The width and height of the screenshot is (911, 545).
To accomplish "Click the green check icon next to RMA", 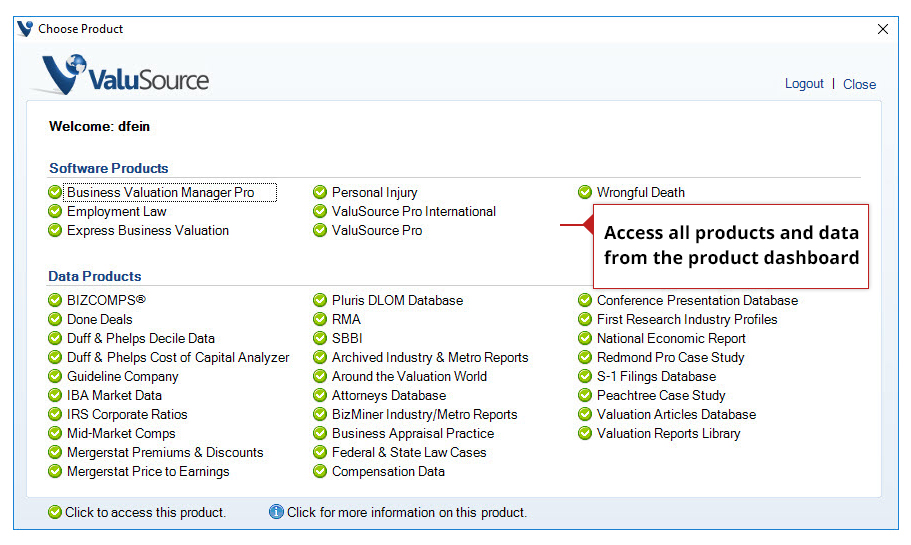I will click(320, 319).
